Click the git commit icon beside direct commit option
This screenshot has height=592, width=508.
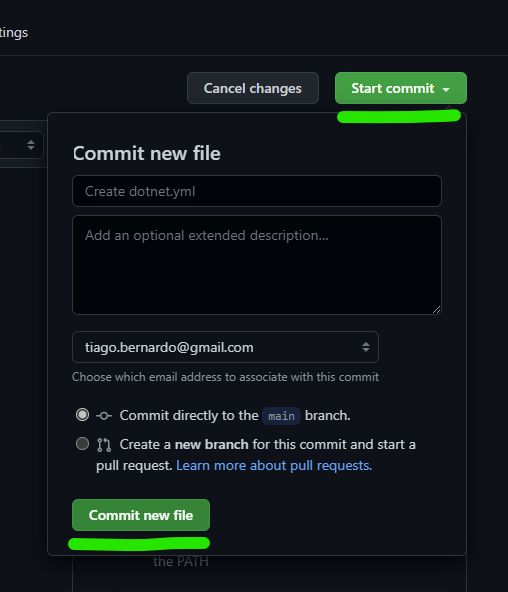[104, 416]
